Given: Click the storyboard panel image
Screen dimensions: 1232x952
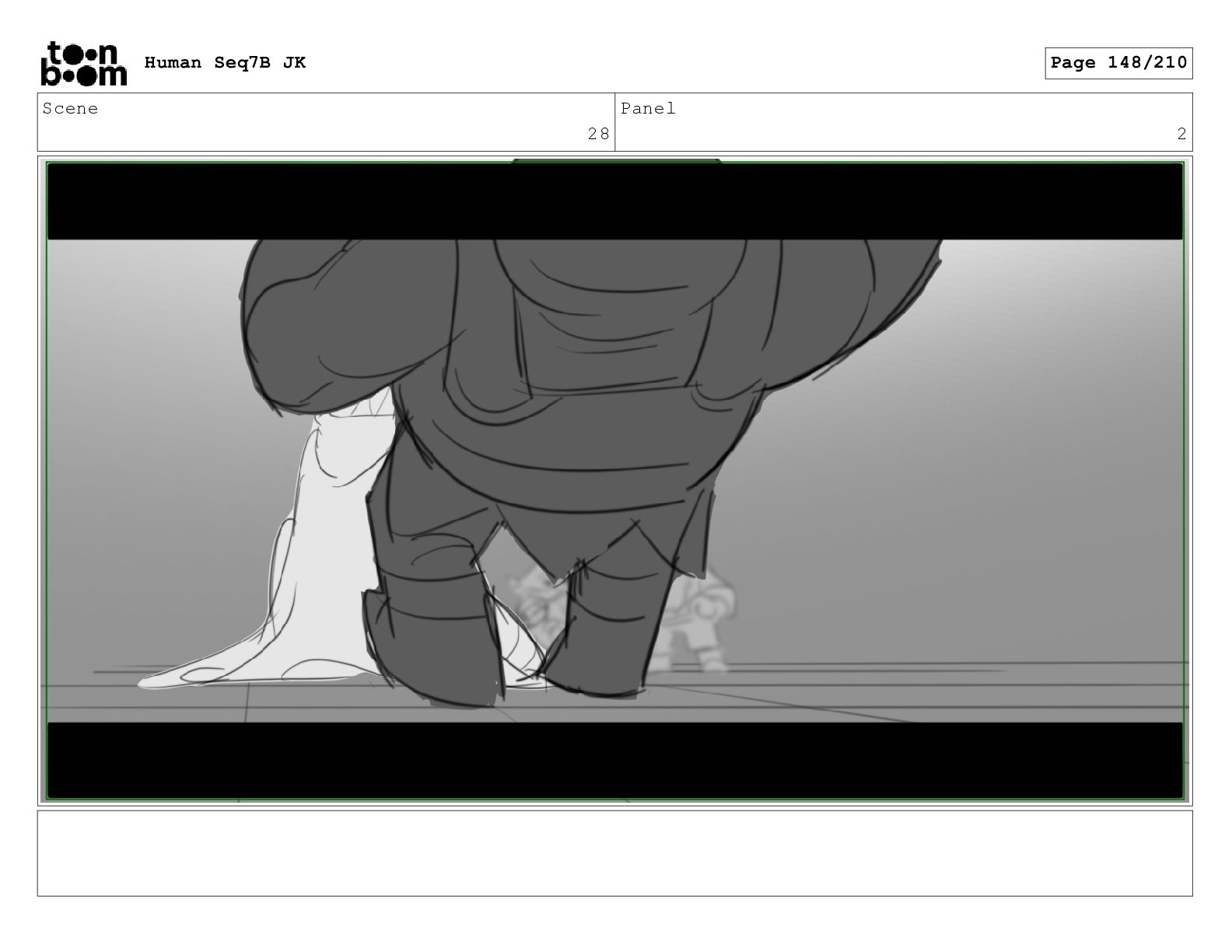Looking at the screenshot, I should click(x=614, y=481).
